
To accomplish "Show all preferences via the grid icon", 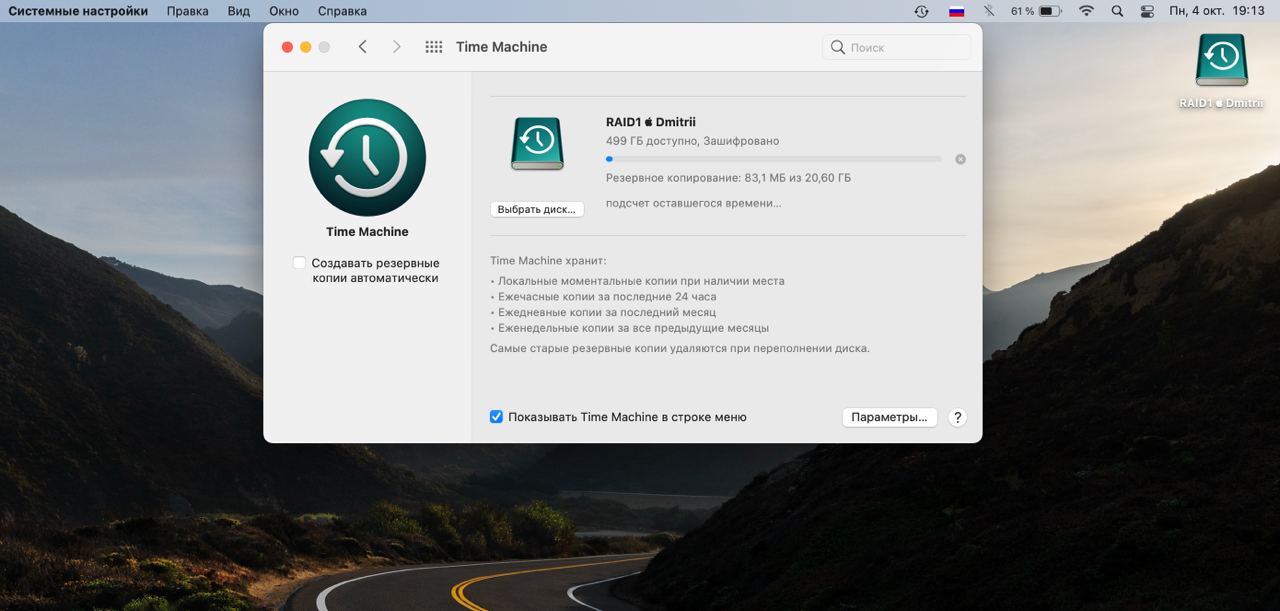I will pos(433,47).
